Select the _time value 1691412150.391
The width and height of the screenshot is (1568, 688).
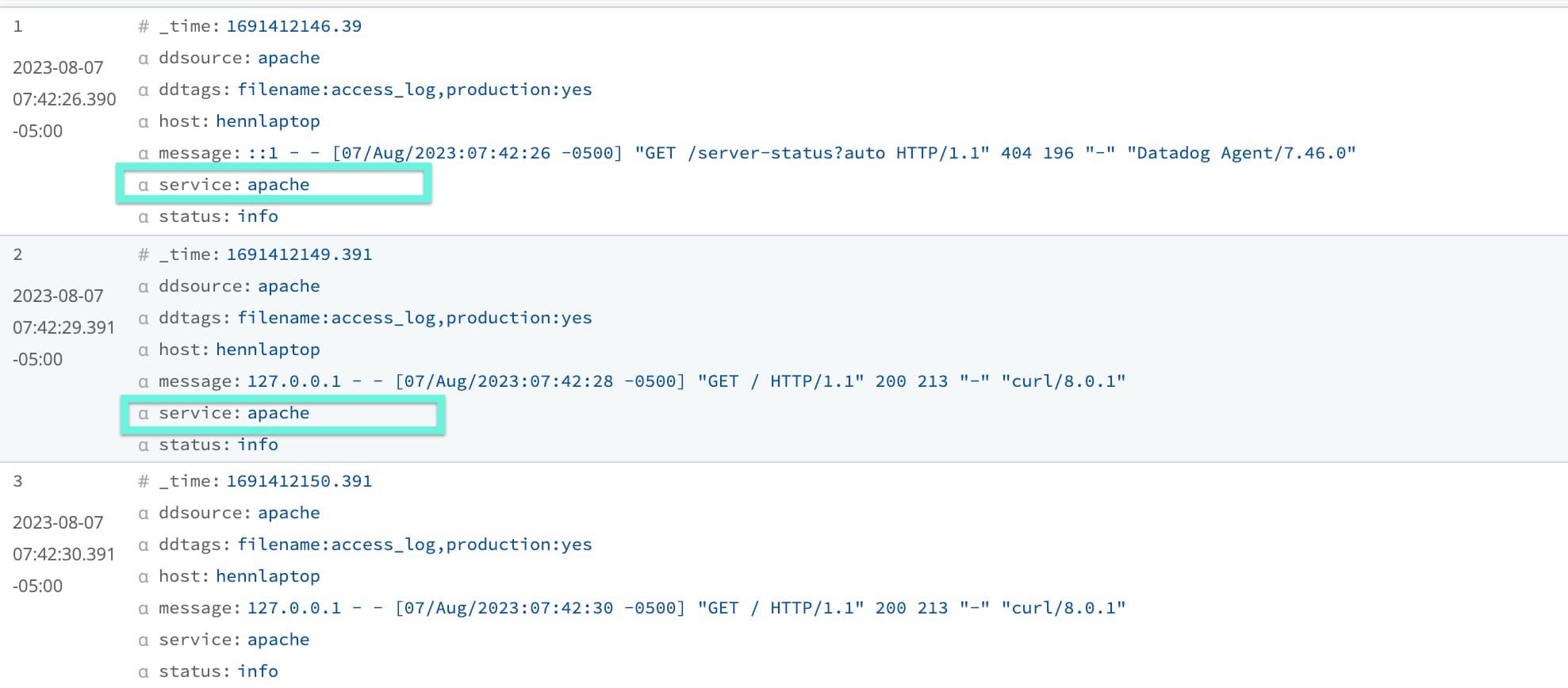click(299, 481)
